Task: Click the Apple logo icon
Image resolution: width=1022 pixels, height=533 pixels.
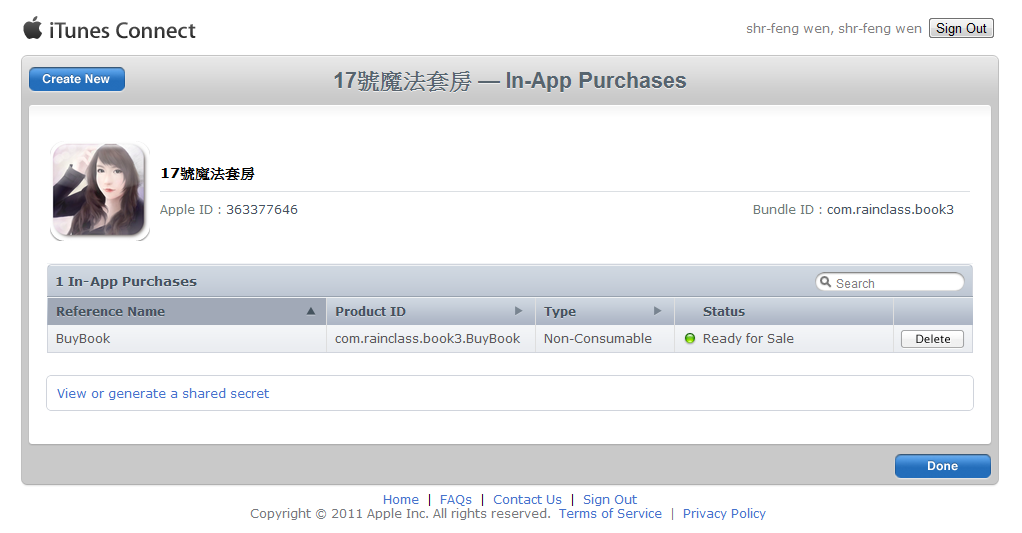Action: point(33,28)
